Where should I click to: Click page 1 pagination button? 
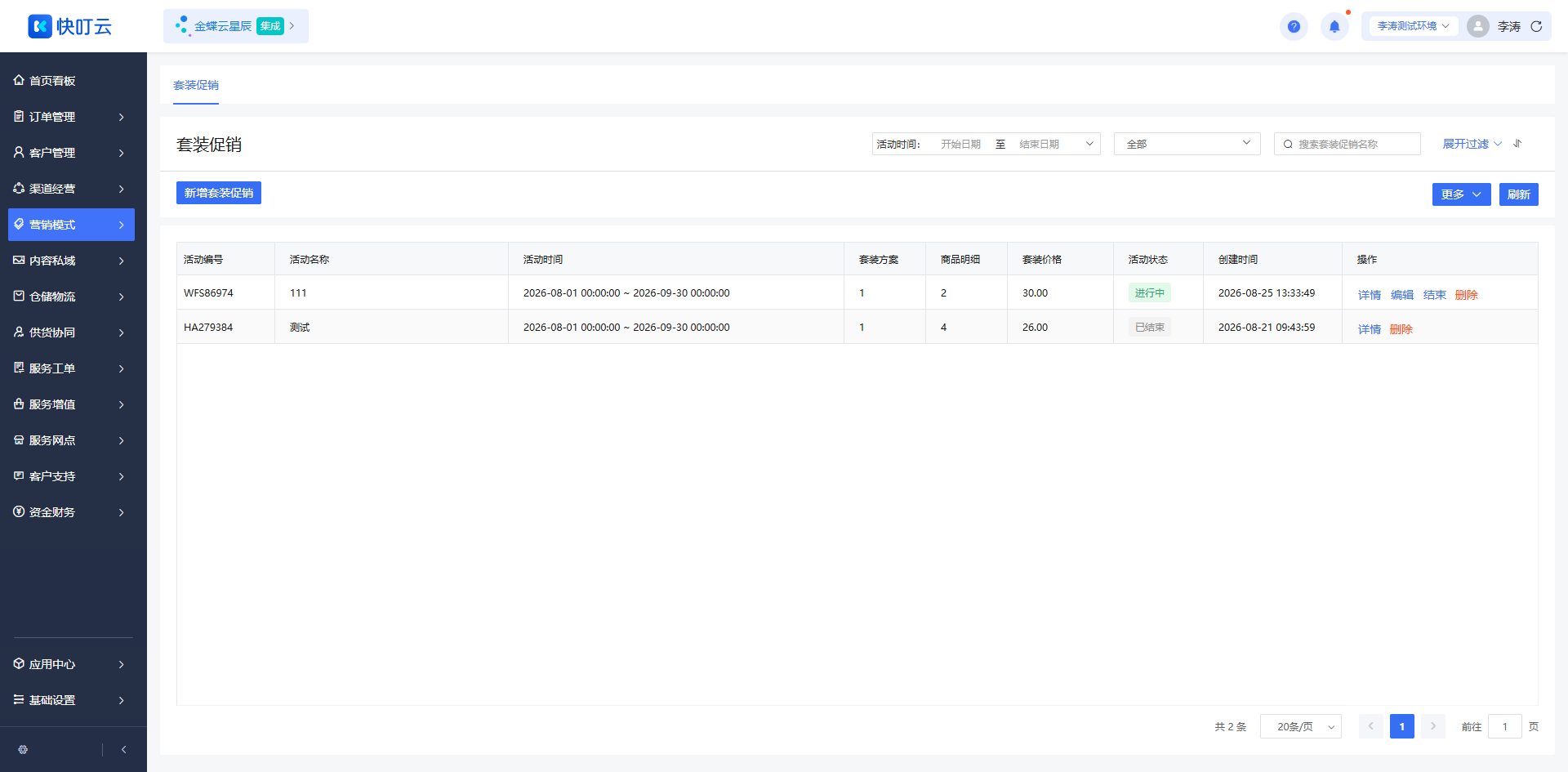[1402, 726]
